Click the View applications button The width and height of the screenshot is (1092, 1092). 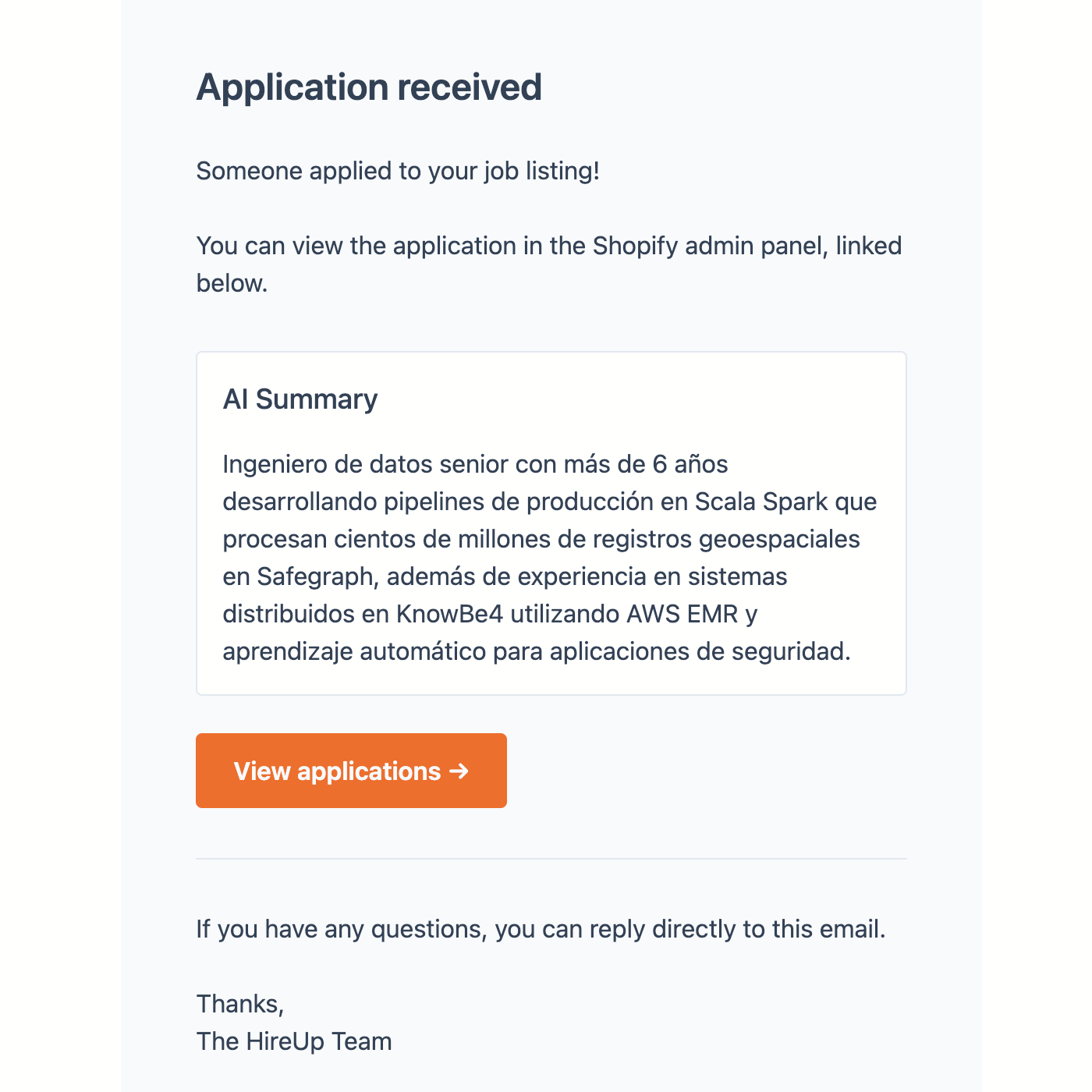tap(351, 771)
